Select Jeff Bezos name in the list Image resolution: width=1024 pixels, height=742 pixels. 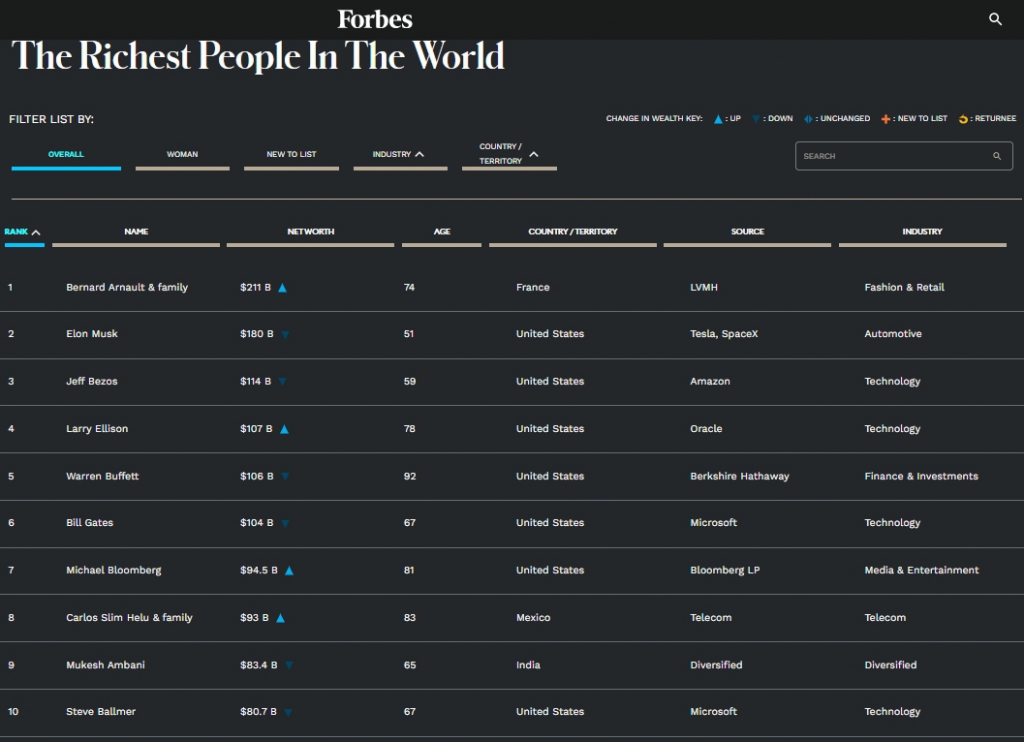coord(91,381)
